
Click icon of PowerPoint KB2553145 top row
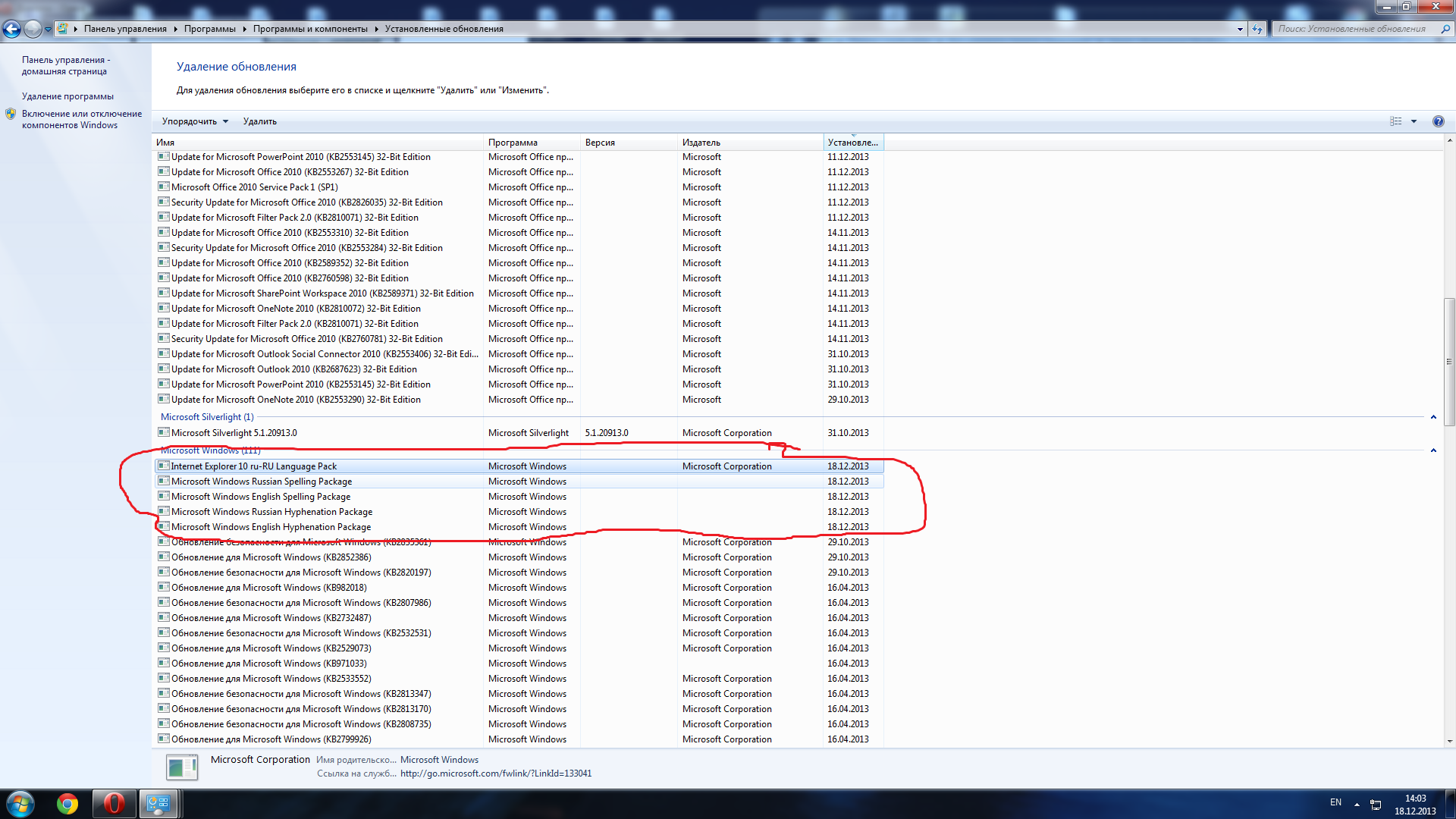(x=163, y=156)
